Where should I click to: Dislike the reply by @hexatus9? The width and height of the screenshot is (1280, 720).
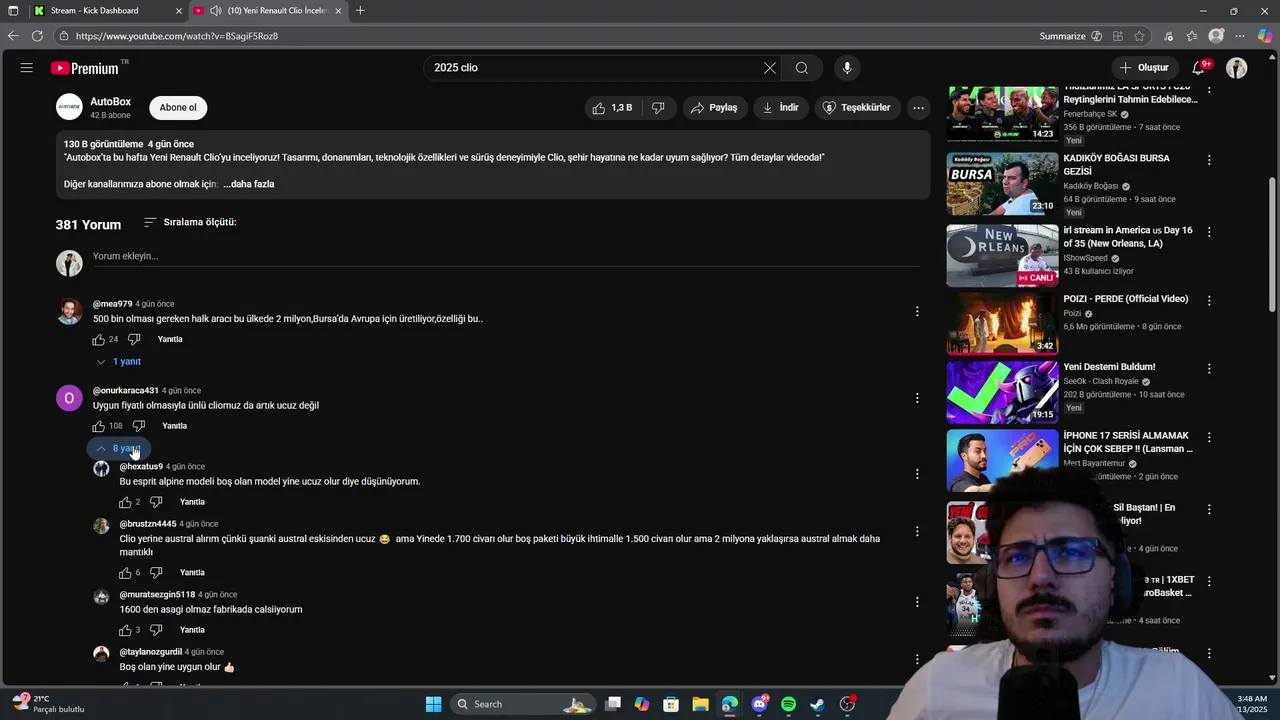click(156, 502)
